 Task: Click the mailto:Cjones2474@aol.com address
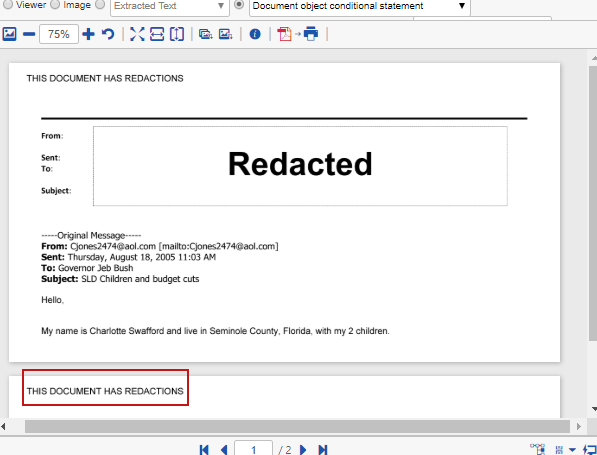click(x=219, y=246)
